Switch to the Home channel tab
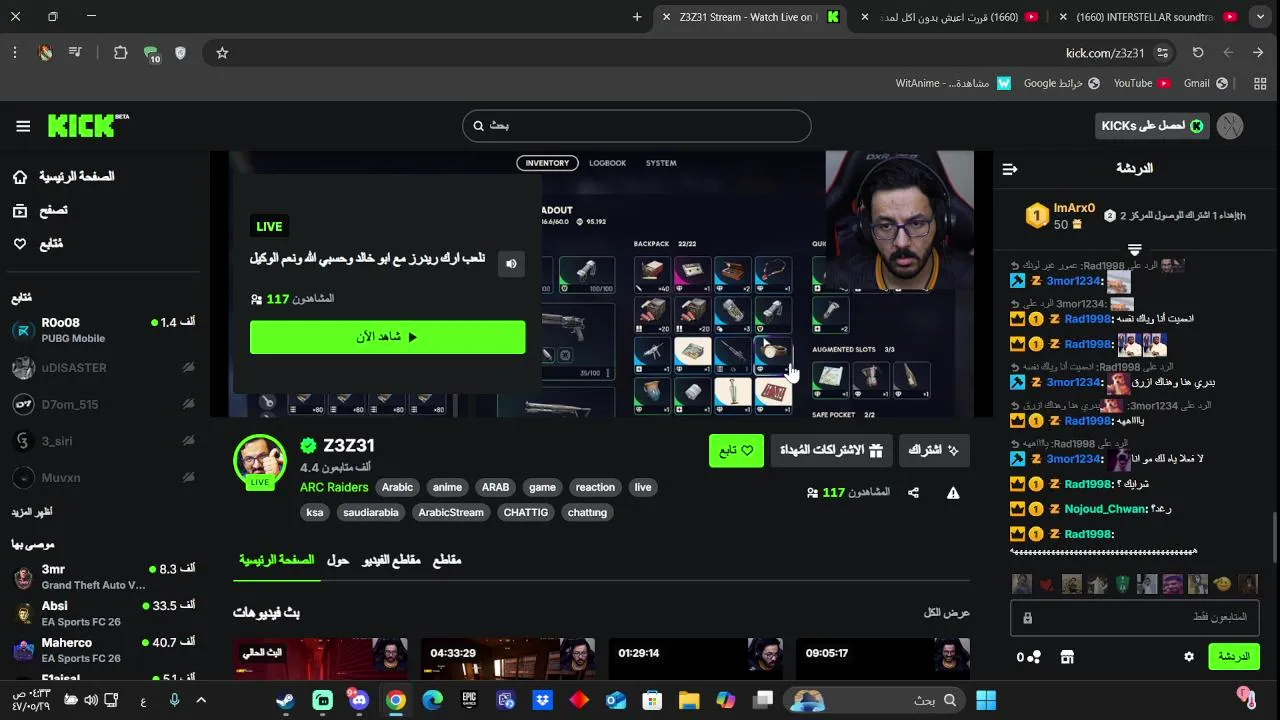 (276, 560)
